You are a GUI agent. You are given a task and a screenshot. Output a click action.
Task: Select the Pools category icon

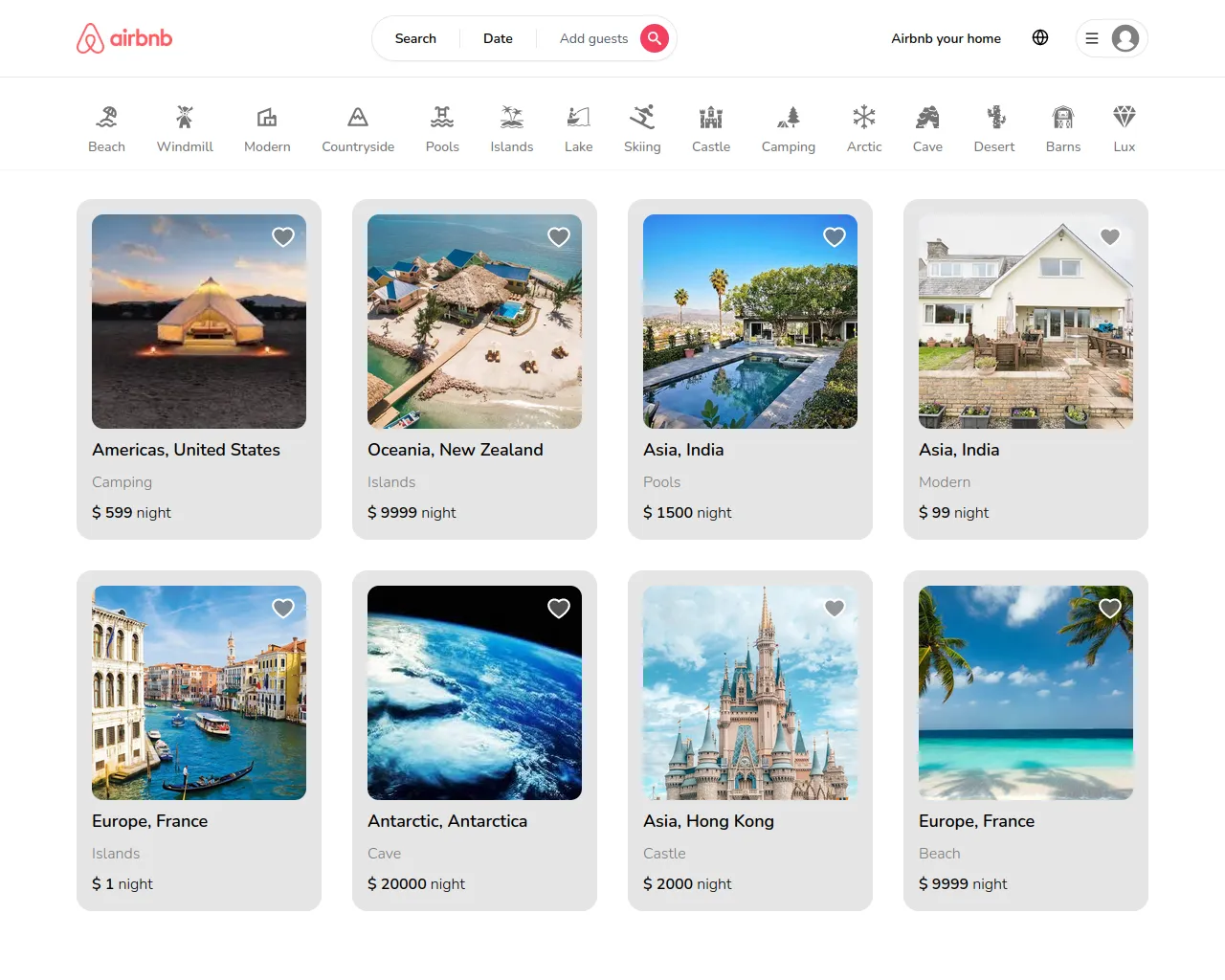click(442, 117)
